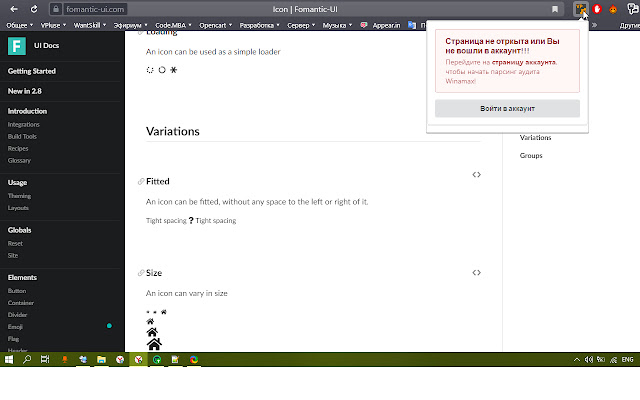Expand the WantSkill bookmarks folder

tap(90, 25)
